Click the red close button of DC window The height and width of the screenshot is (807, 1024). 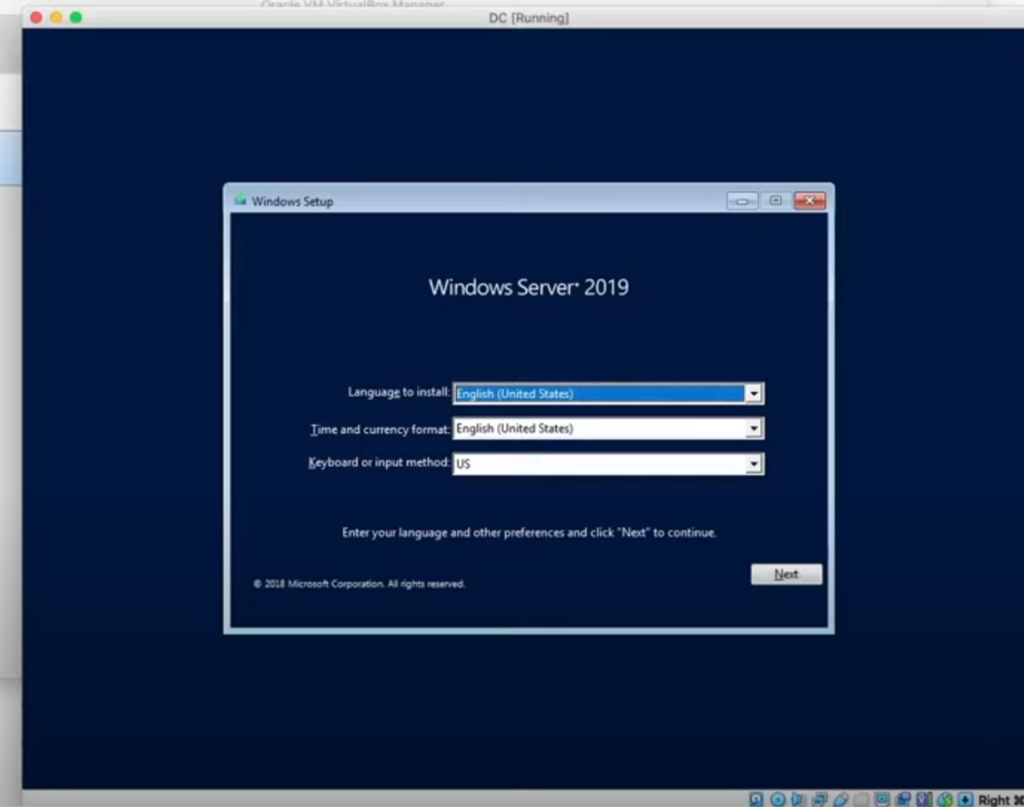36,18
